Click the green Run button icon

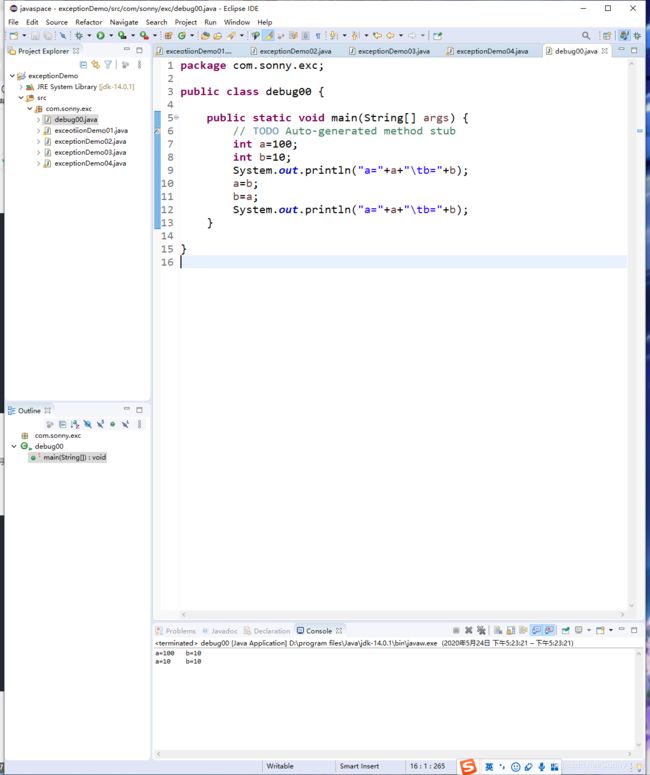pos(100,36)
